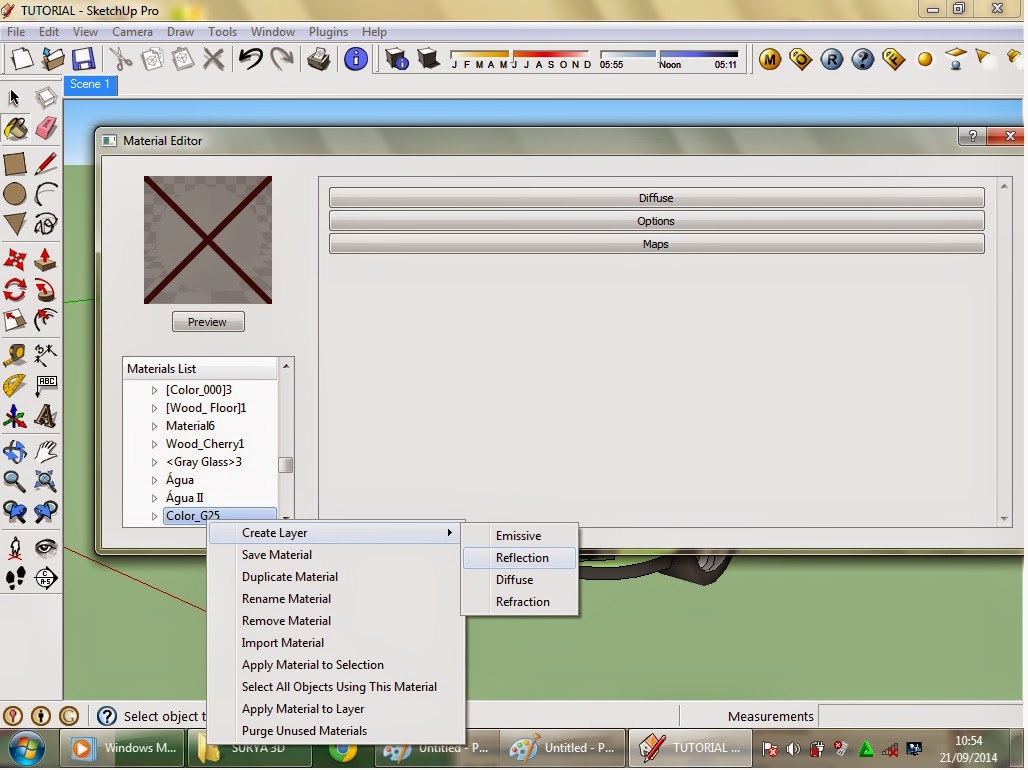Select the Look Around eye tool
The image size is (1028, 770).
[45, 547]
